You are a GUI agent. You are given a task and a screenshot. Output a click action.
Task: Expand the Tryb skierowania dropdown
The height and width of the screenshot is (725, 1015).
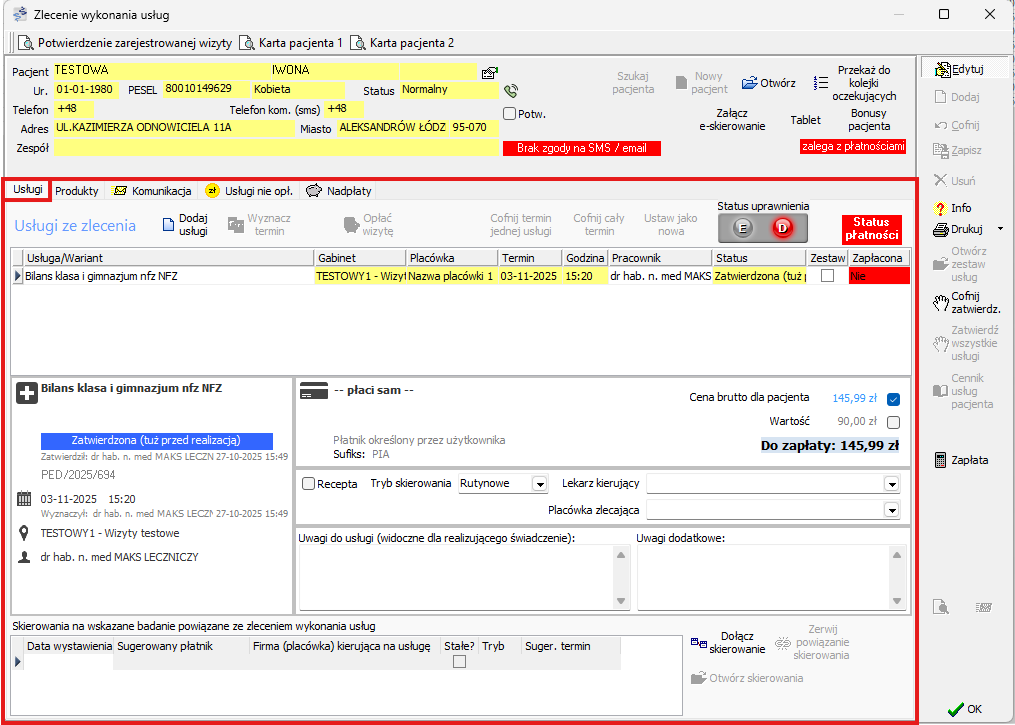[540, 484]
